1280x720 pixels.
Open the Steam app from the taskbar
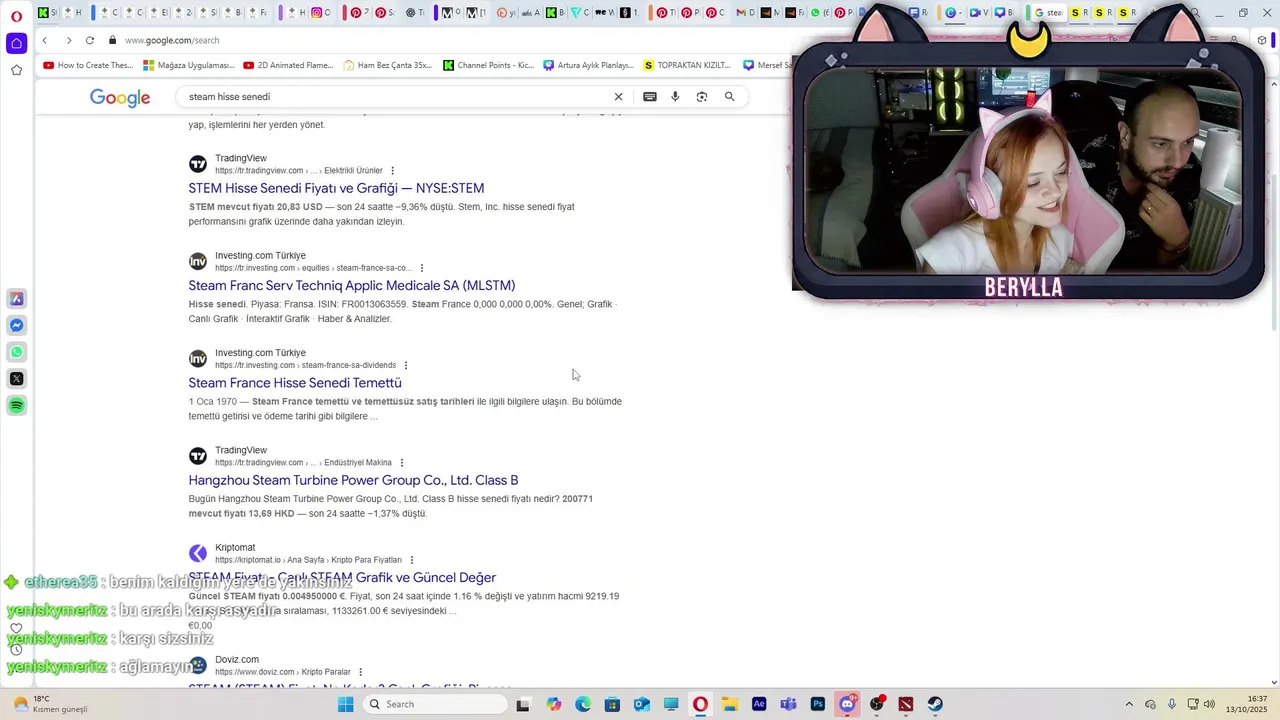(935, 704)
